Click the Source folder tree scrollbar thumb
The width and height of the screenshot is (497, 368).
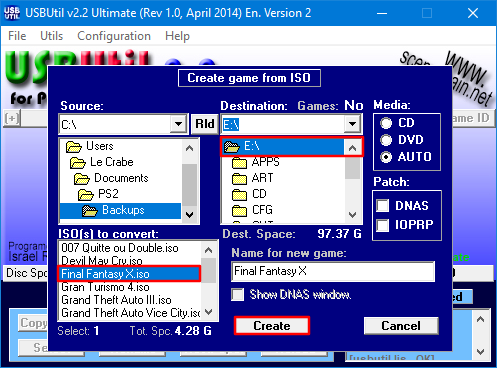pos(189,185)
